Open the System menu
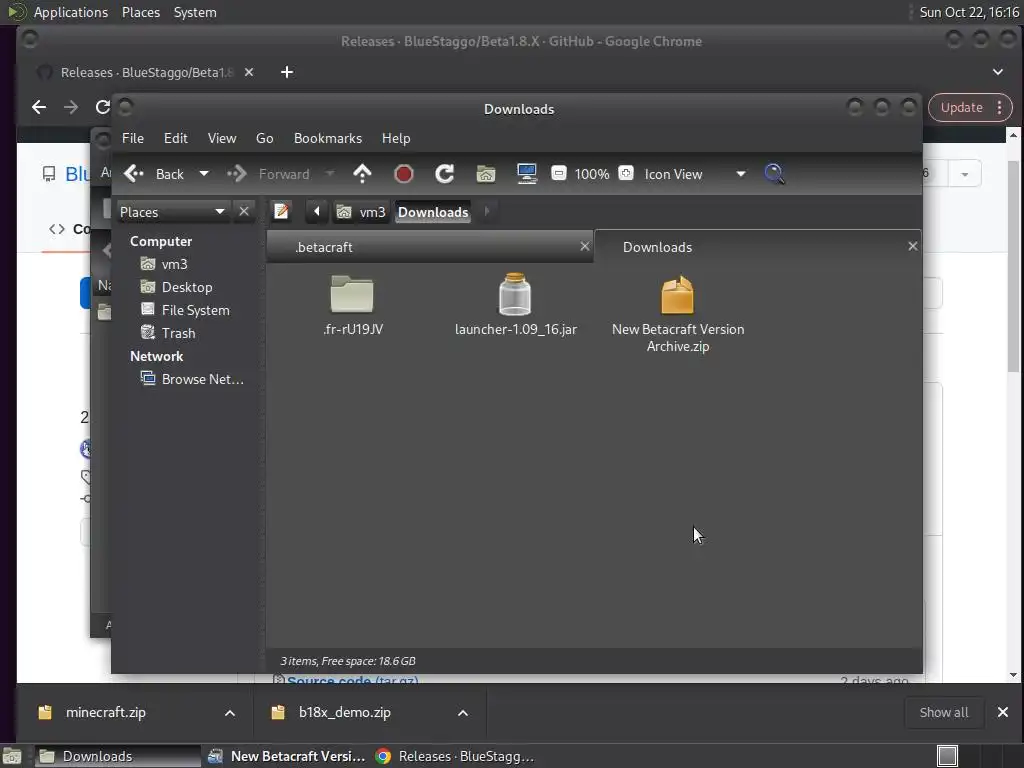This screenshot has height=768, width=1024. [195, 12]
